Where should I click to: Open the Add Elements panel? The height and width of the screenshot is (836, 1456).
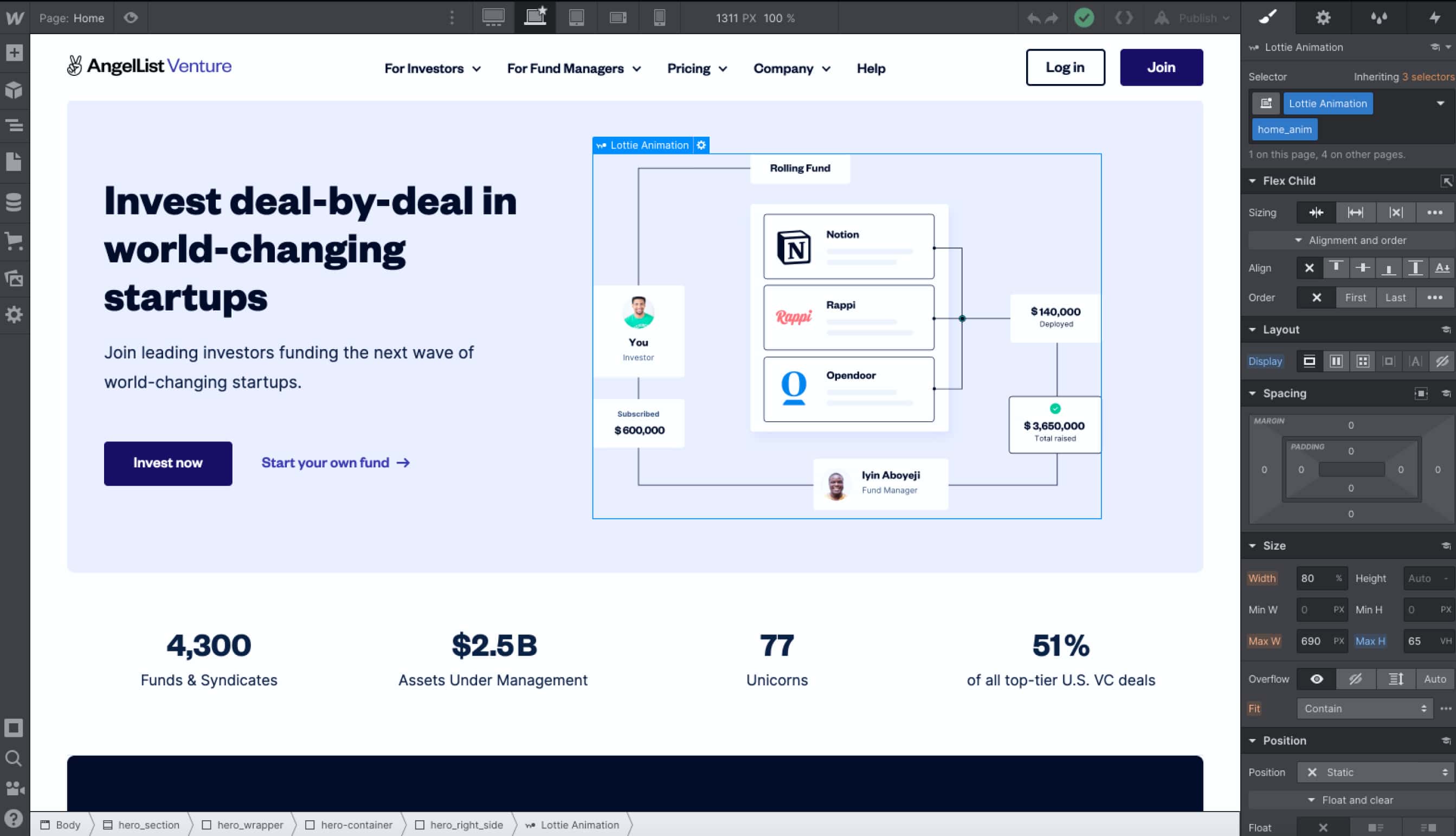[14, 53]
